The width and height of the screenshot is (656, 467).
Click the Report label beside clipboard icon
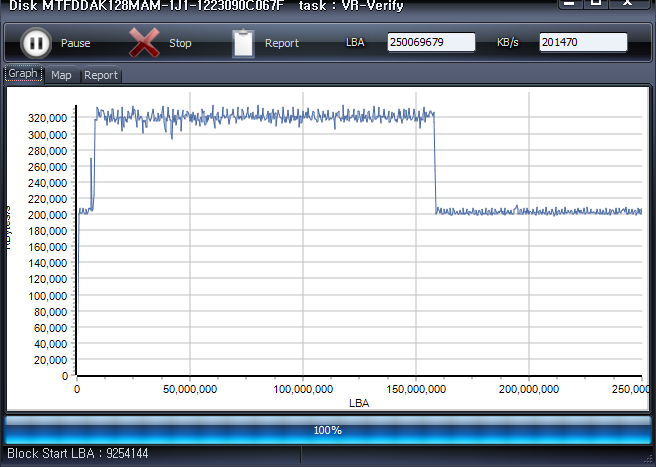[x=282, y=43]
